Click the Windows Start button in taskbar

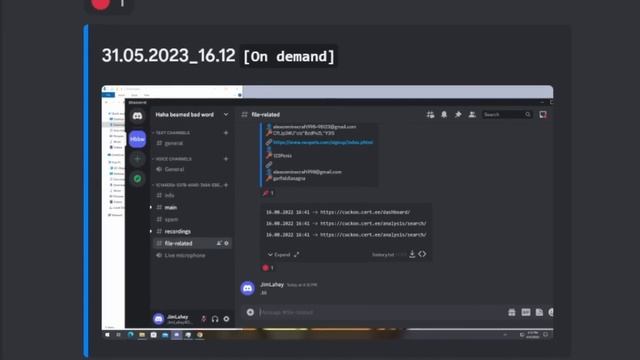click(x=107, y=335)
